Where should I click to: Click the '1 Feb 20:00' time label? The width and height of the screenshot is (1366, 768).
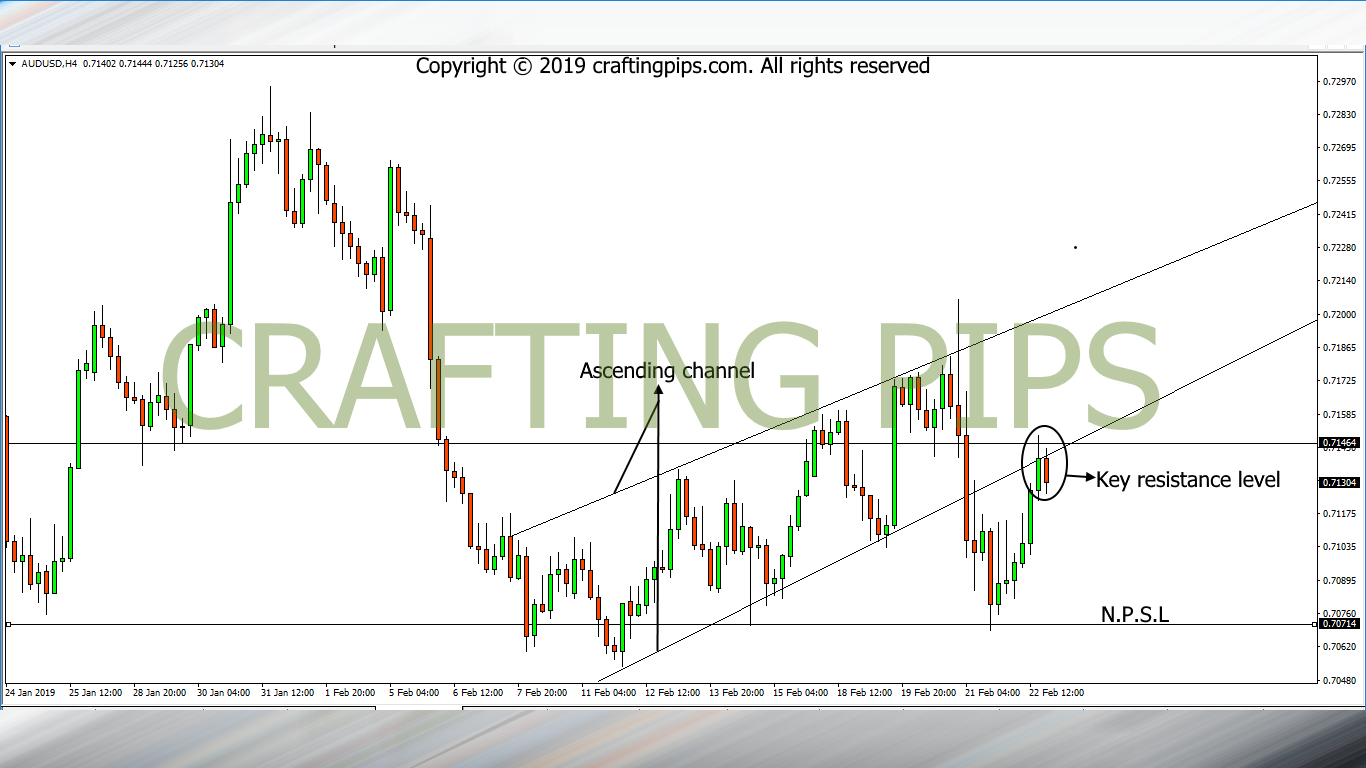[x=352, y=692]
